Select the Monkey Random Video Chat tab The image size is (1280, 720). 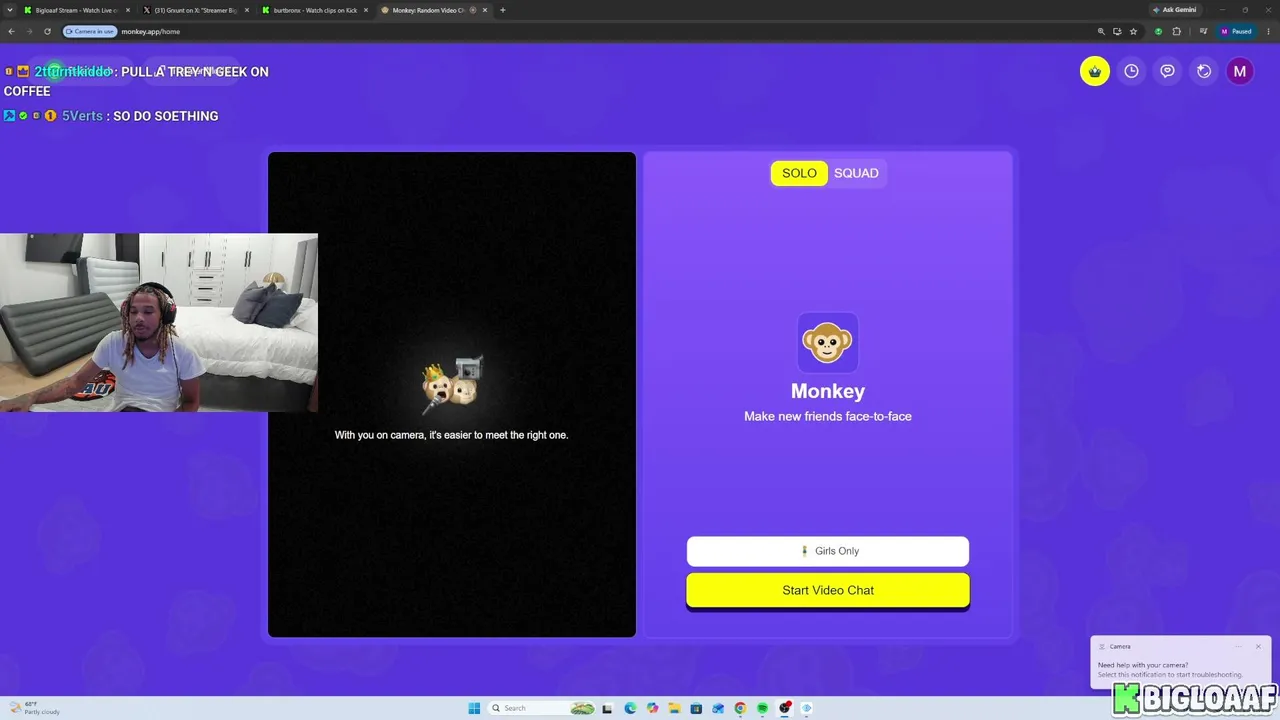432,10
